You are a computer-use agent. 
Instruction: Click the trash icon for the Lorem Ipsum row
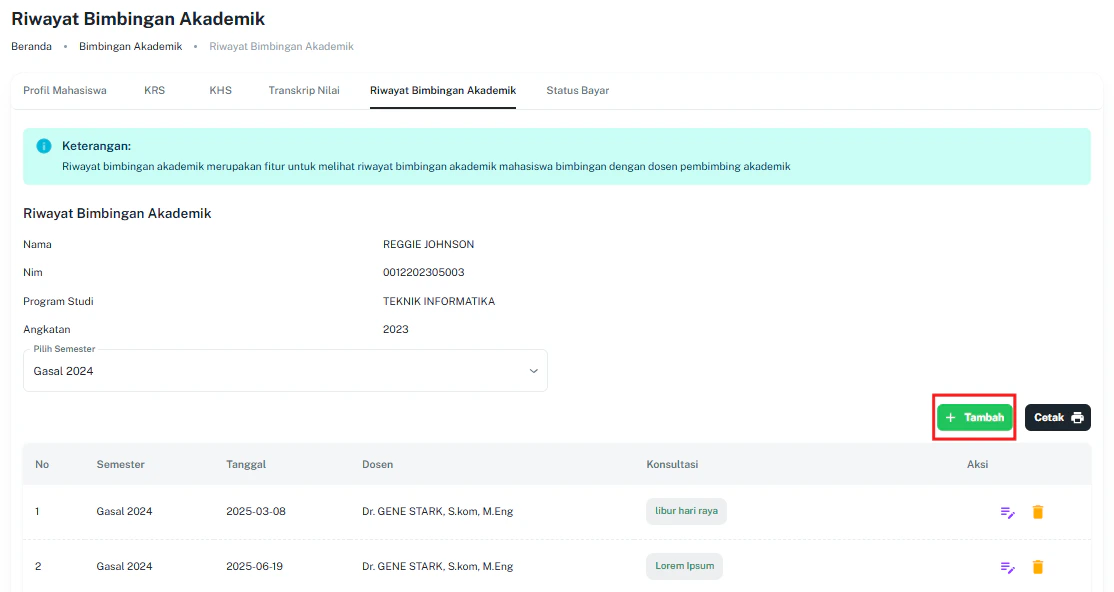(x=1037, y=566)
